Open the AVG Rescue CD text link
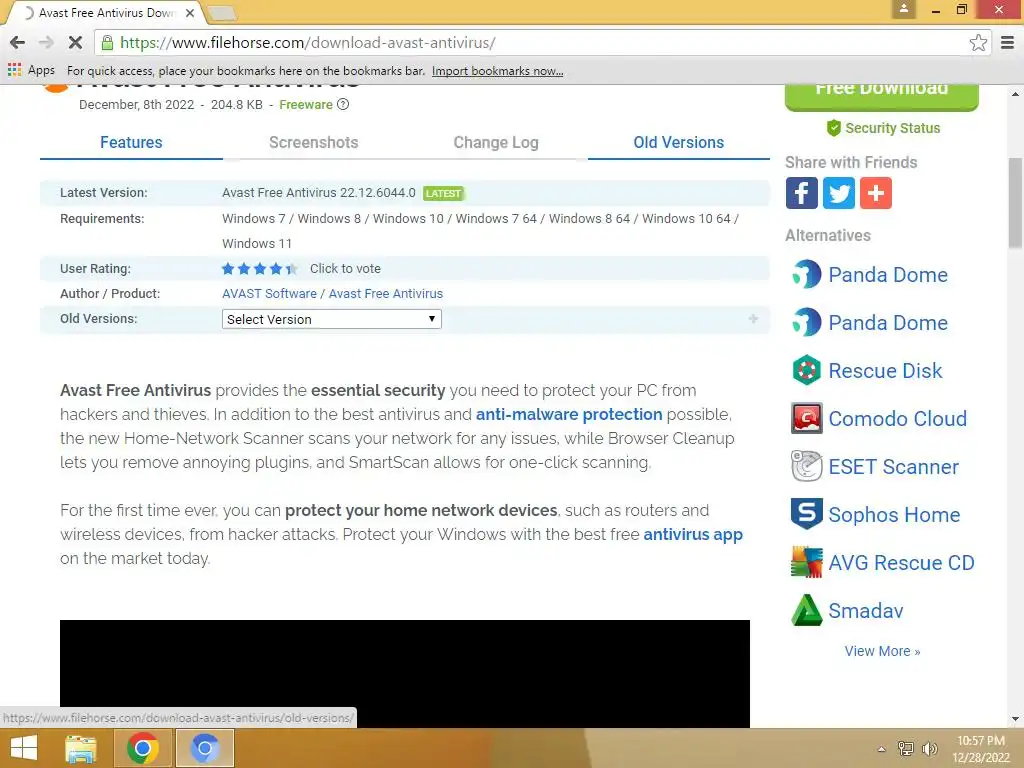Image resolution: width=1024 pixels, height=768 pixels. pos(901,562)
